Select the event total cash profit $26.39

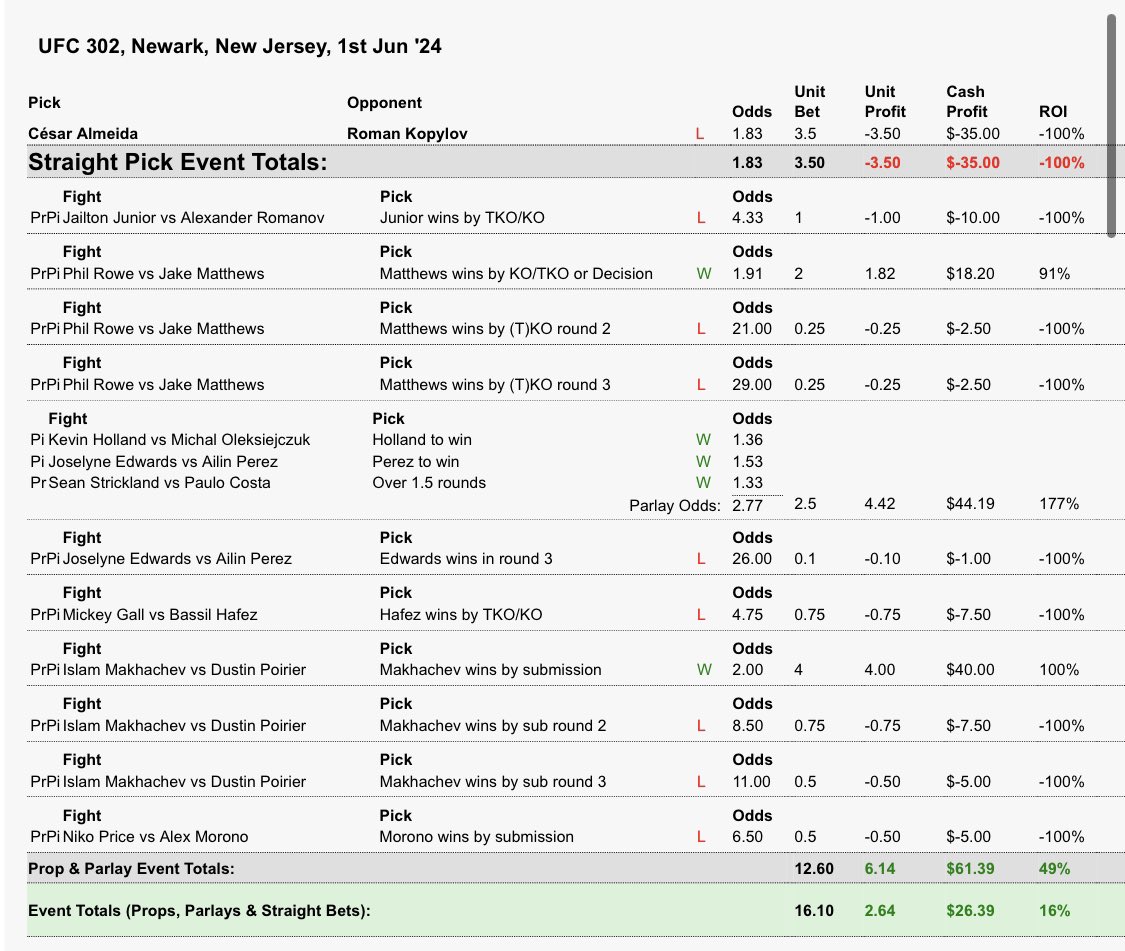970,911
